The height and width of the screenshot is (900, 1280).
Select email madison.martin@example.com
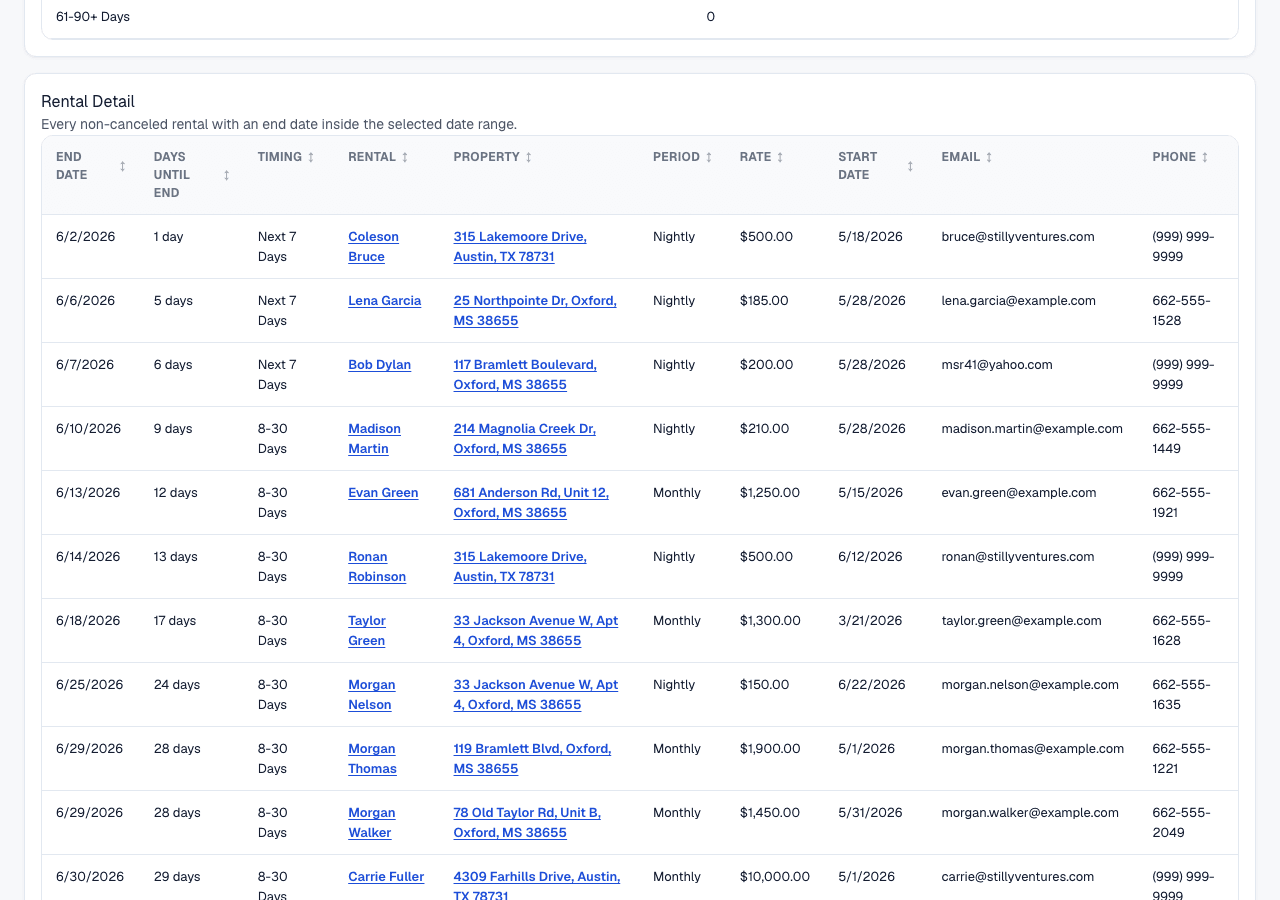[x=1032, y=429]
